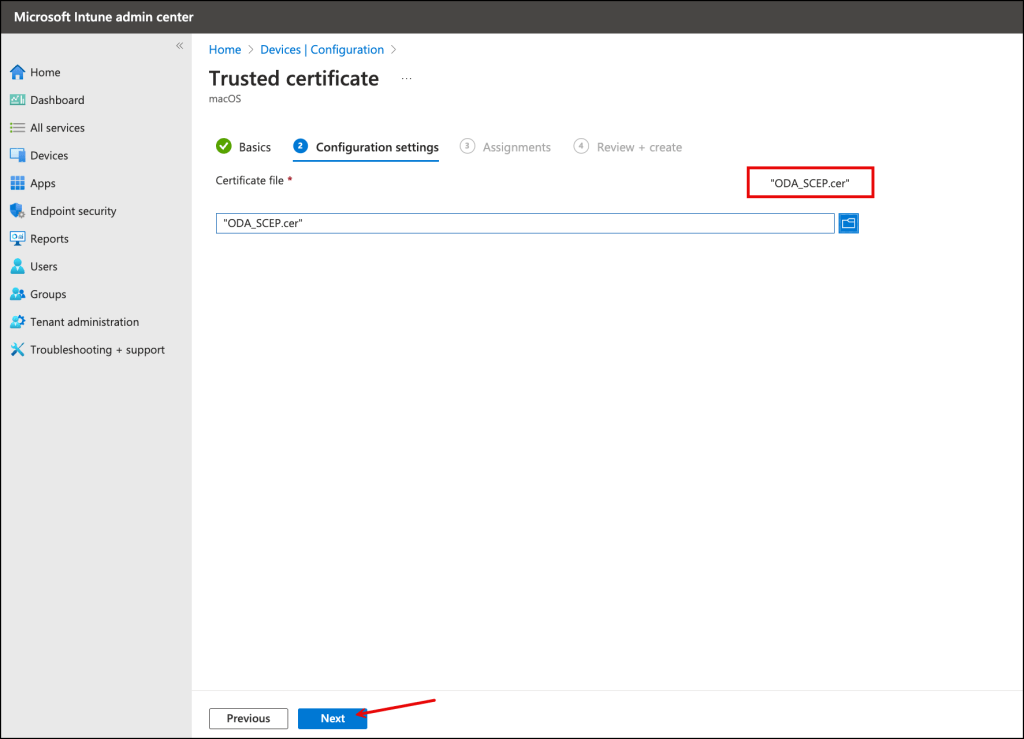Screen dimensions: 1024x739
Task: Select the Groups icon in sidebar
Action: click(17, 295)
